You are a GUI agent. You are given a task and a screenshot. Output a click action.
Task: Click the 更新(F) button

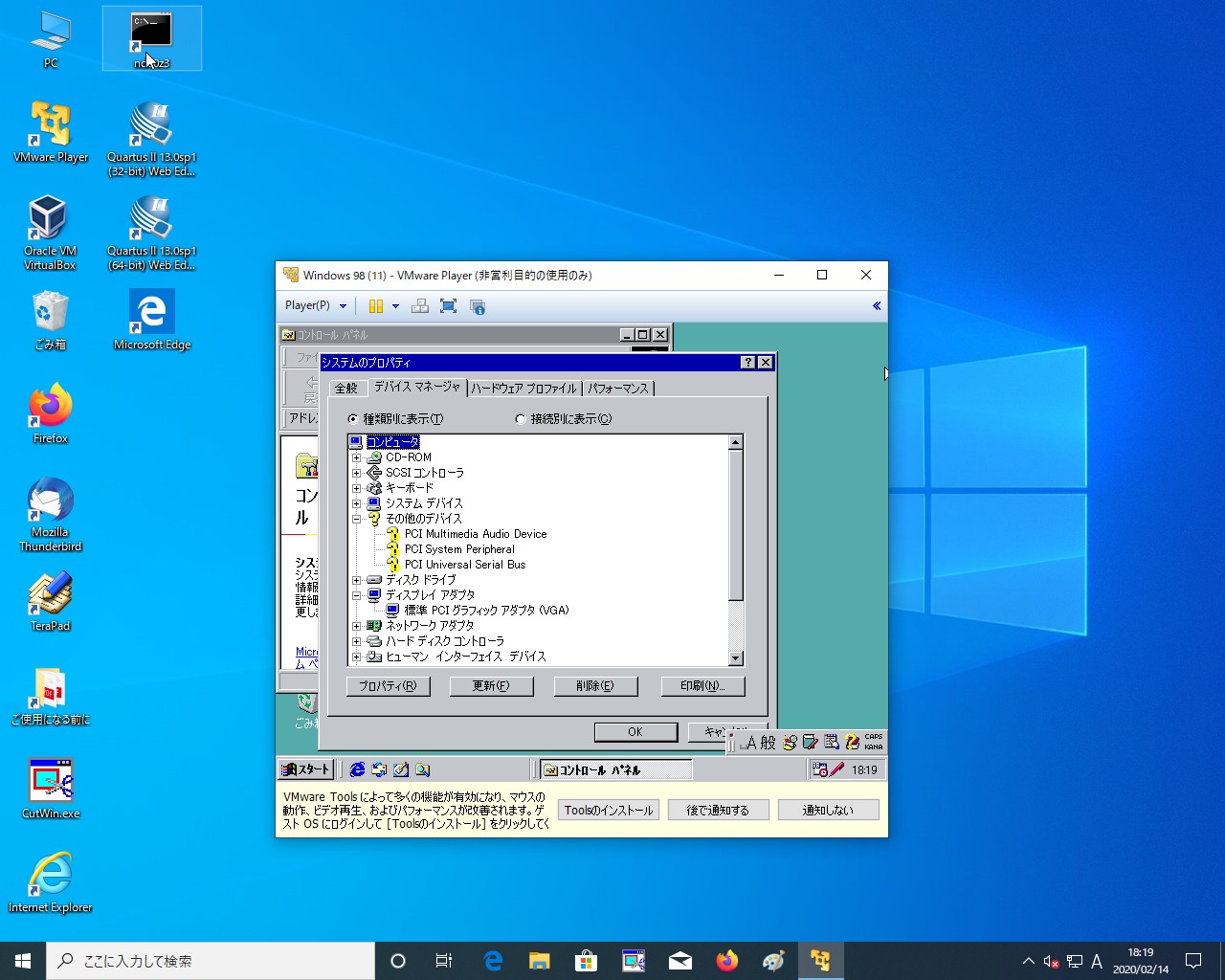(x=491, y=686)
